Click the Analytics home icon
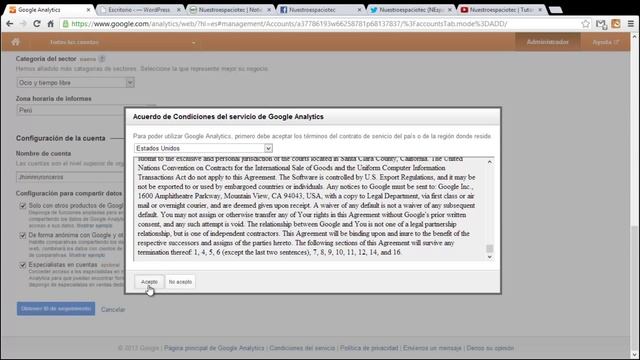This screenshot has height=360, width=640. point(16,42)
